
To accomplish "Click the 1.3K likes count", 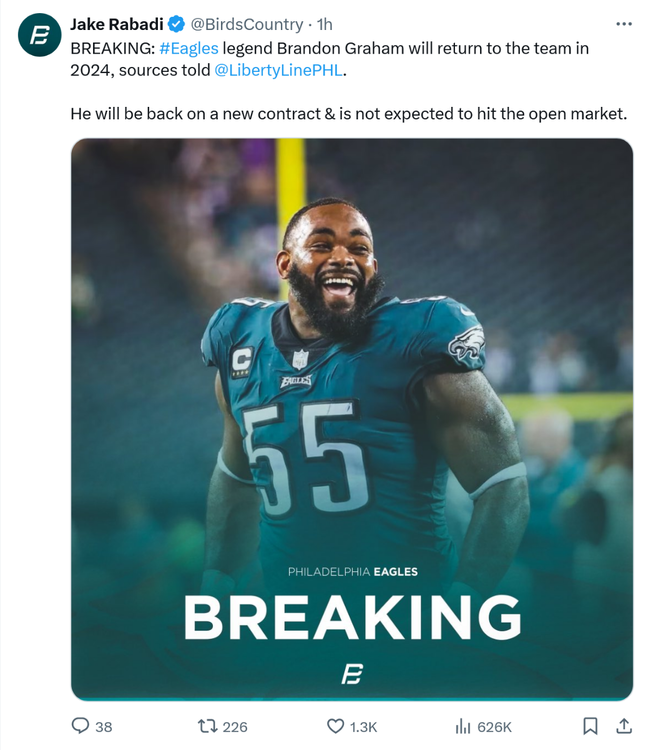I will (363, 727).
